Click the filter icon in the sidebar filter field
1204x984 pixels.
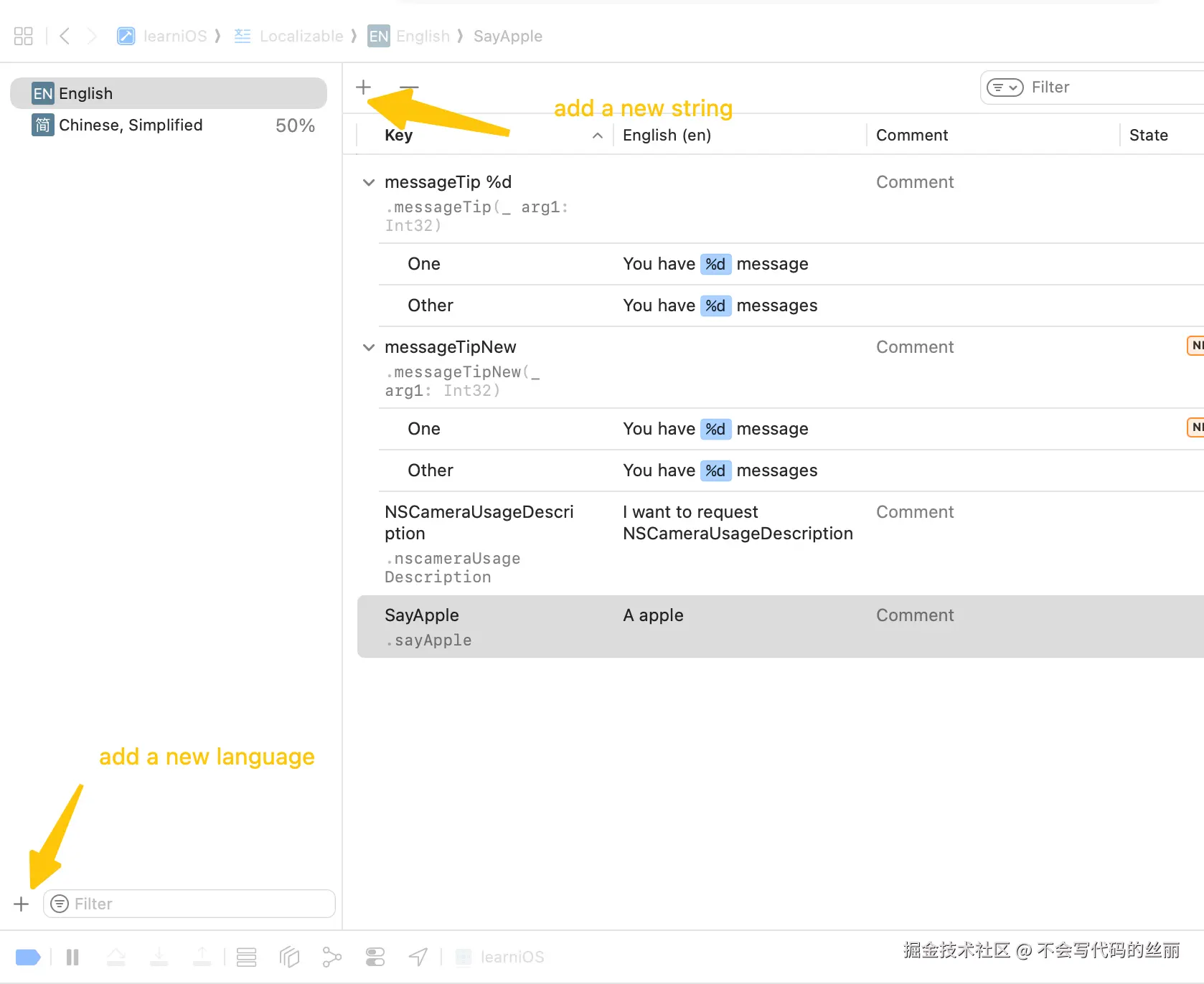(x=60, y=904)
